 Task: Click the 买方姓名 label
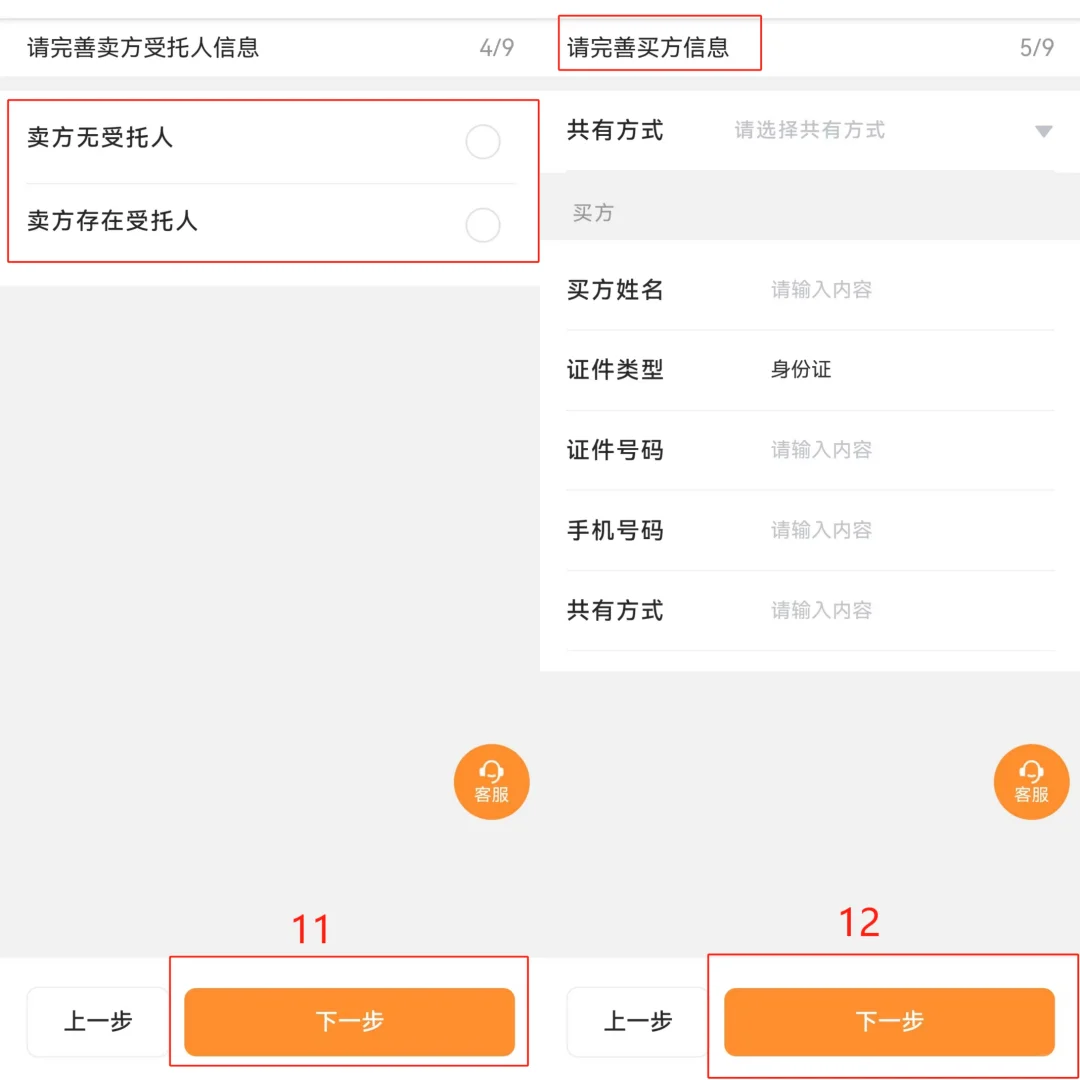tap(615, 289)
